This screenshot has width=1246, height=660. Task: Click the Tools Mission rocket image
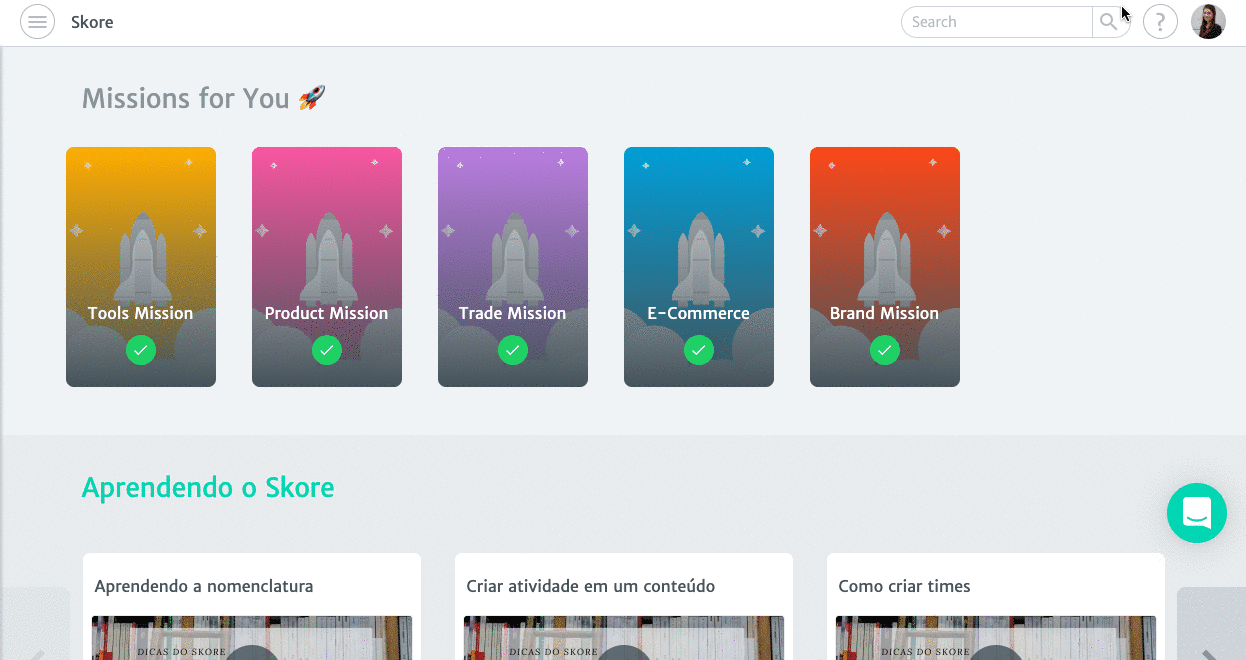(141, 257)
